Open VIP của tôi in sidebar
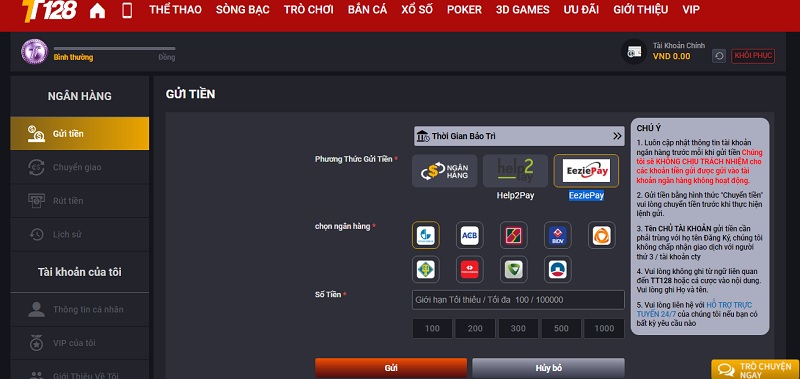Screen dimensions: 800x379 pos(80,343)
